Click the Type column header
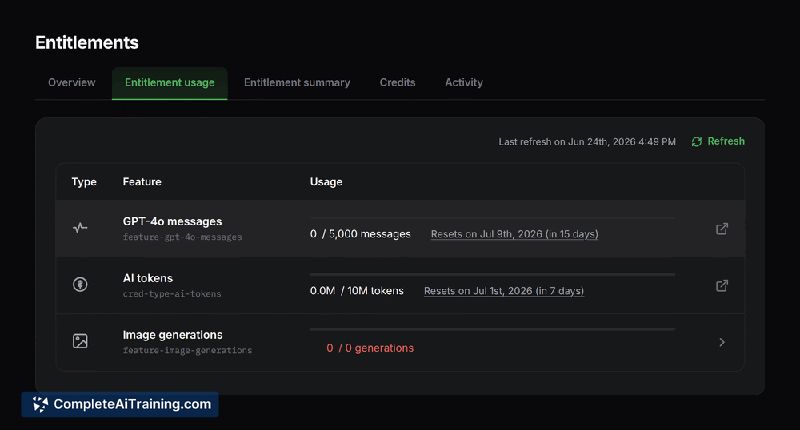The height and width of the screenshot is (430, 800). pos(84,182)
